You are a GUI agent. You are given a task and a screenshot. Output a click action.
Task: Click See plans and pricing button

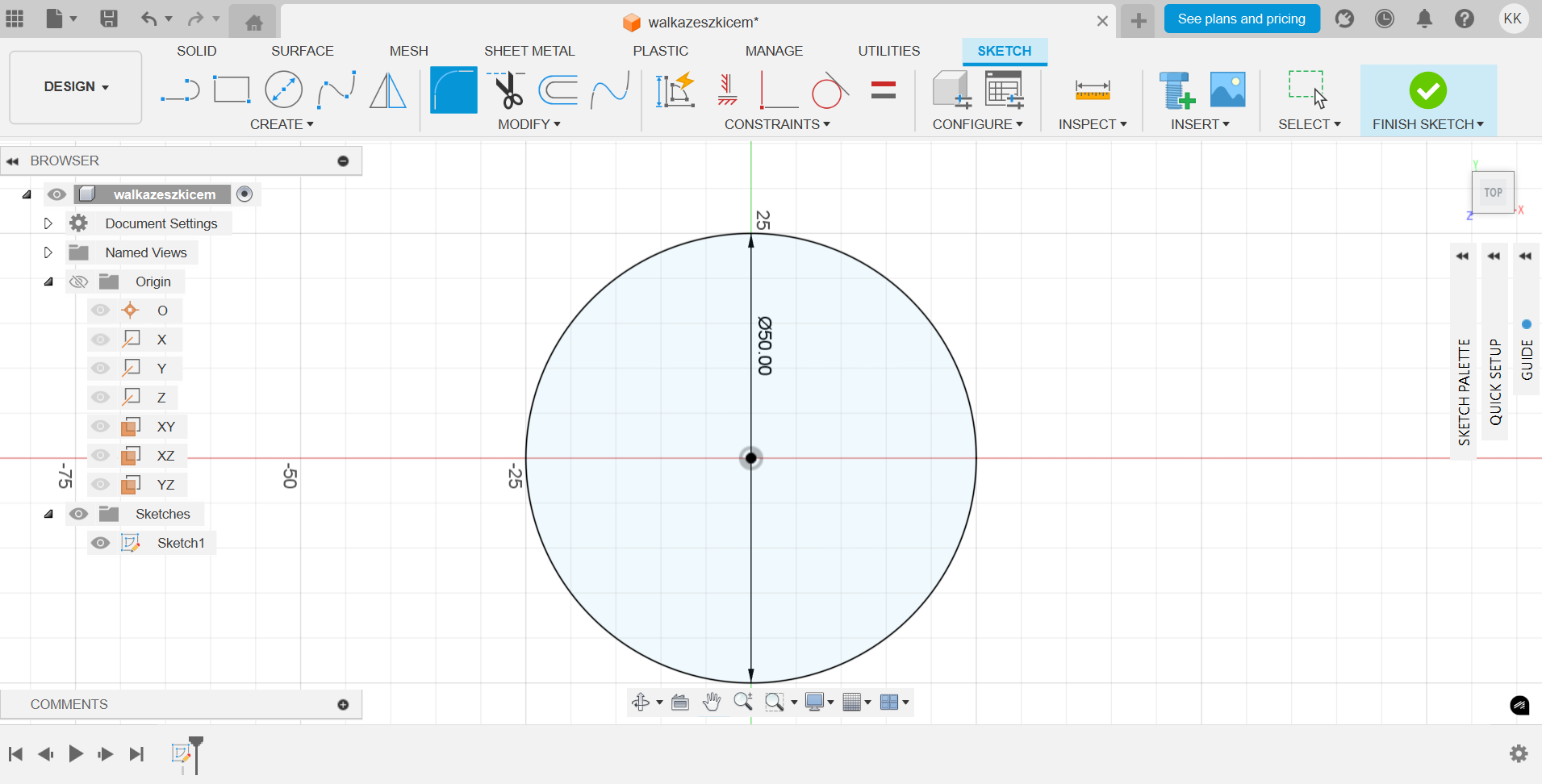[x=1242, y=19]
